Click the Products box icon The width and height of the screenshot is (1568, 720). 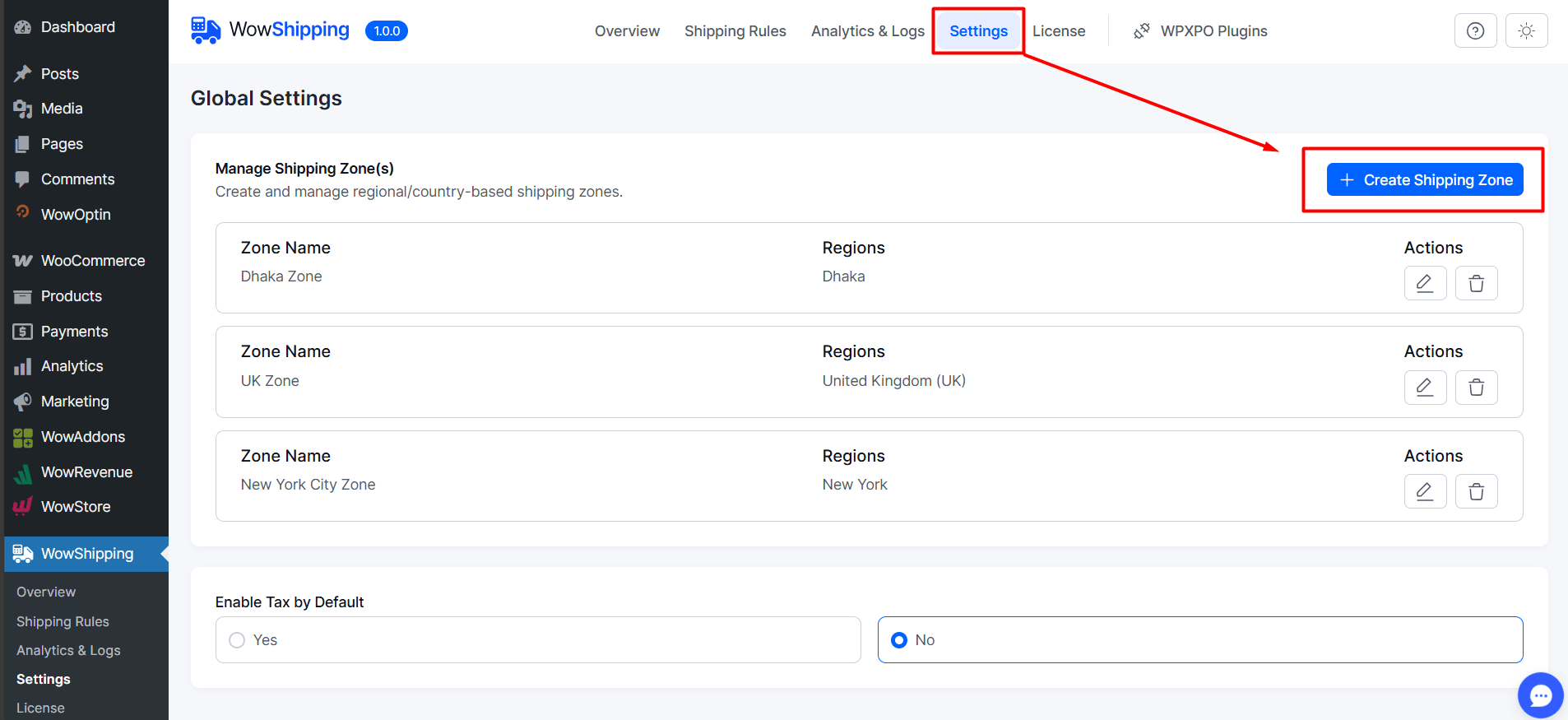click(23, 296)
